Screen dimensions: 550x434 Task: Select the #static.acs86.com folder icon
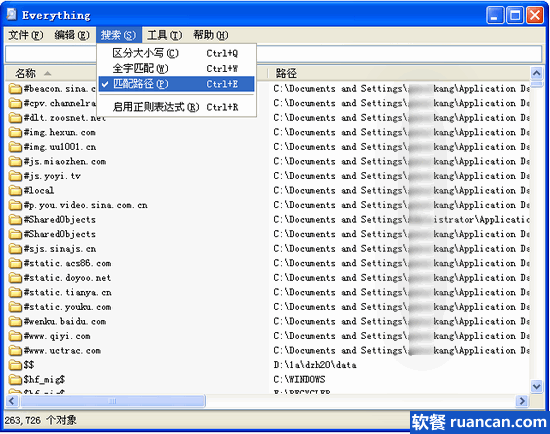[x=15, y=263]
